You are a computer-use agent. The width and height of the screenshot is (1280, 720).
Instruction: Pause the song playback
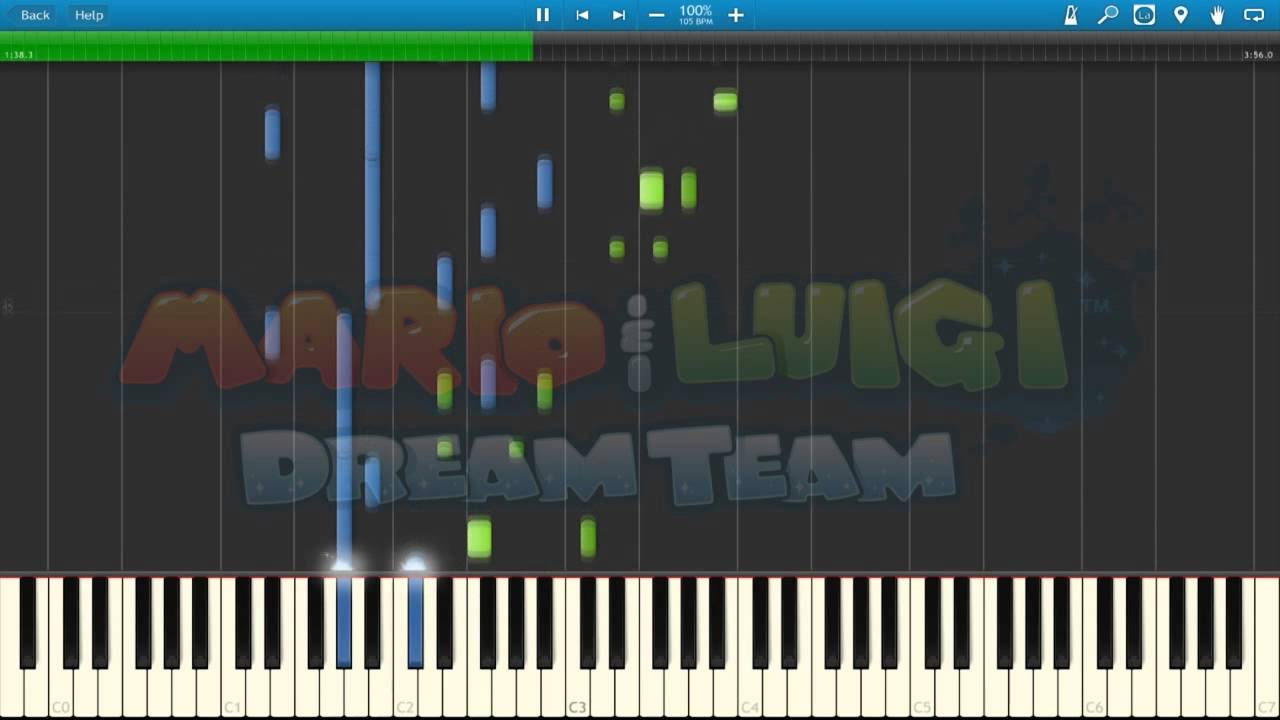point(543,15)
